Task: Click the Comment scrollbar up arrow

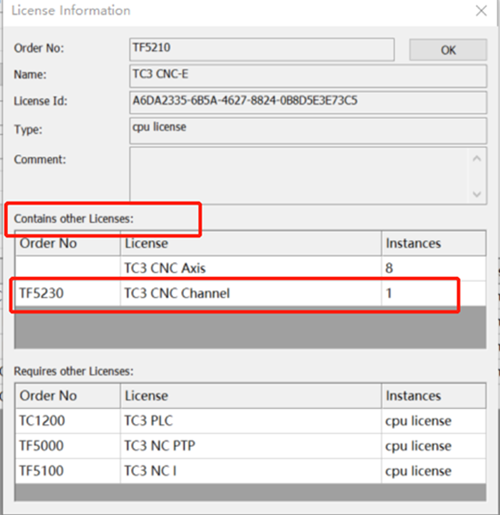Action: pos(477,159)
